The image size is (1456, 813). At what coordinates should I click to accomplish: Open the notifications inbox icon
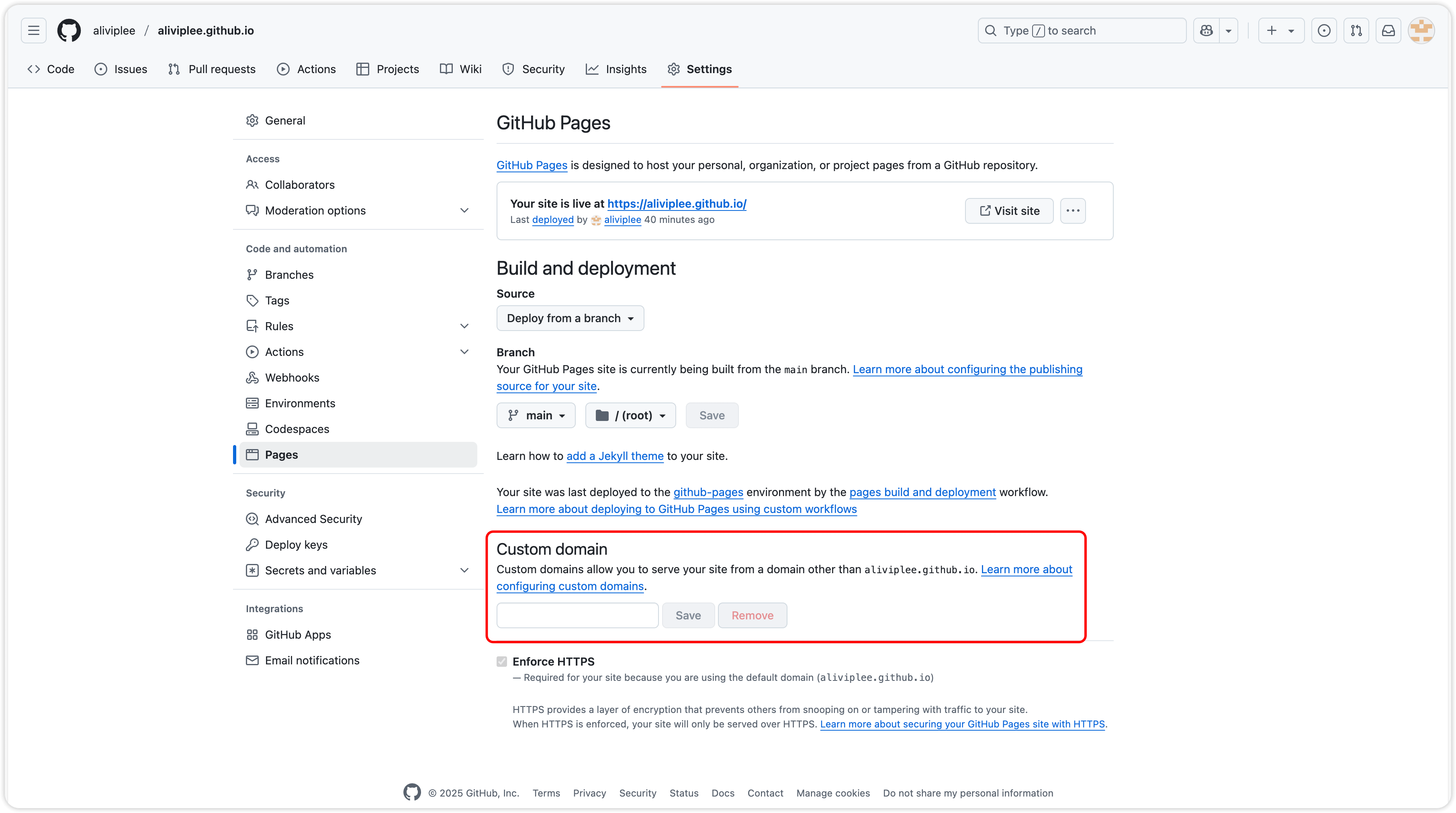pos(1388,31)
